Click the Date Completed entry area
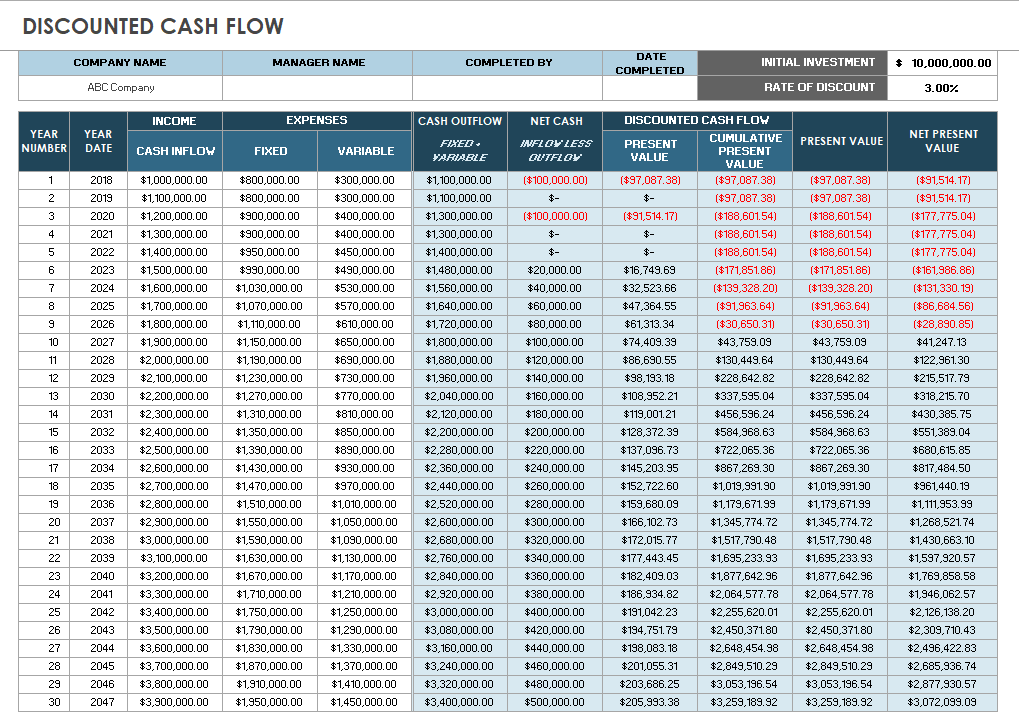This screenshot has height=727, width=1019. 648,87
